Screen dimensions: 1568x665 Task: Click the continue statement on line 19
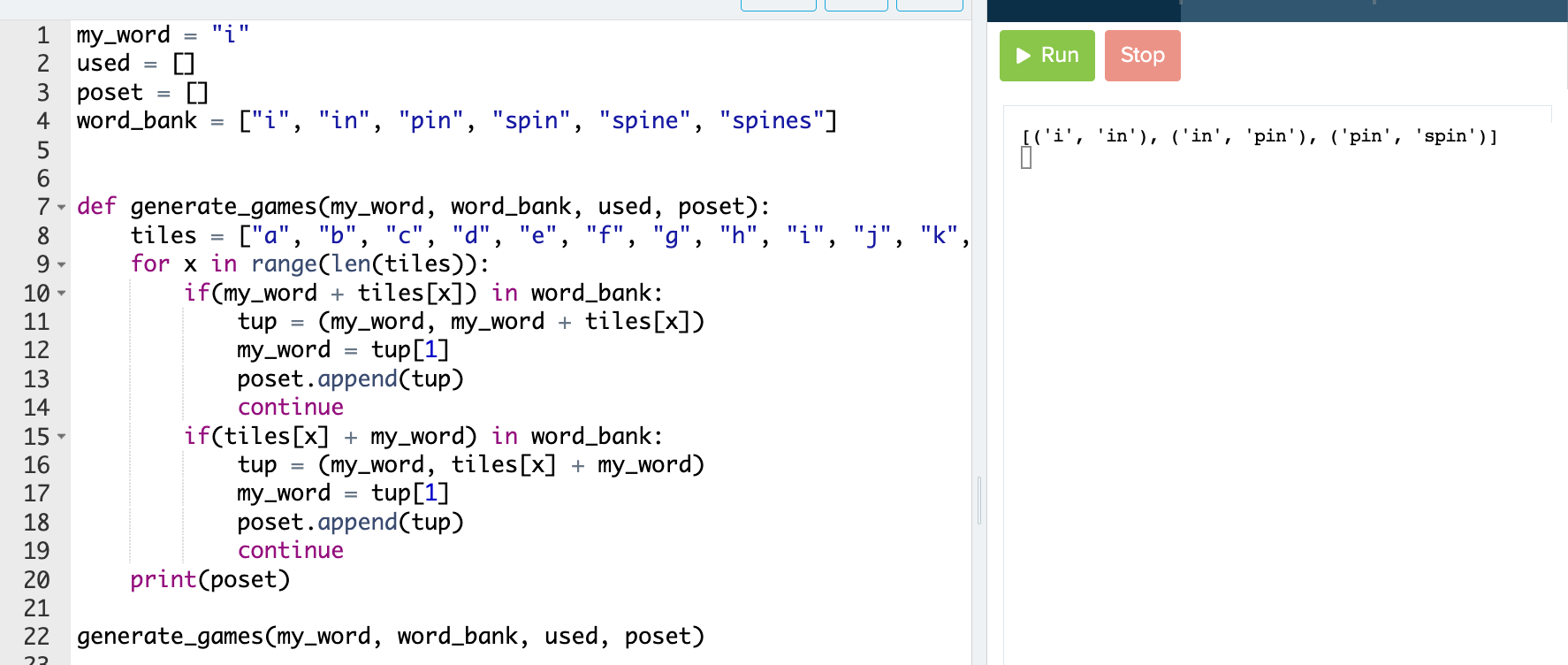(x=290, y=551)
